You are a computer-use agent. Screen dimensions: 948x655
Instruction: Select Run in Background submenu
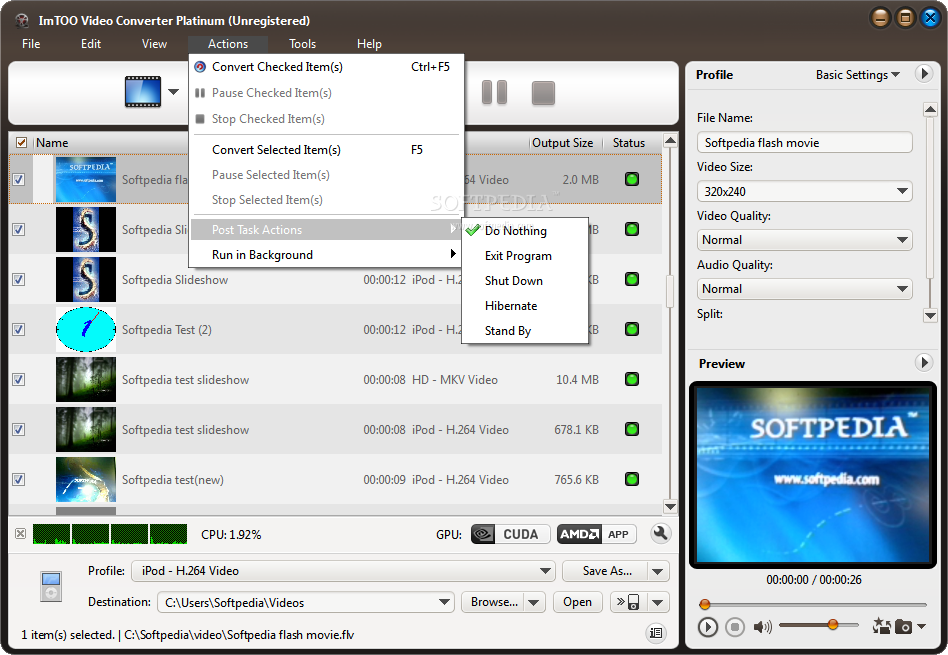click(325, 255)
